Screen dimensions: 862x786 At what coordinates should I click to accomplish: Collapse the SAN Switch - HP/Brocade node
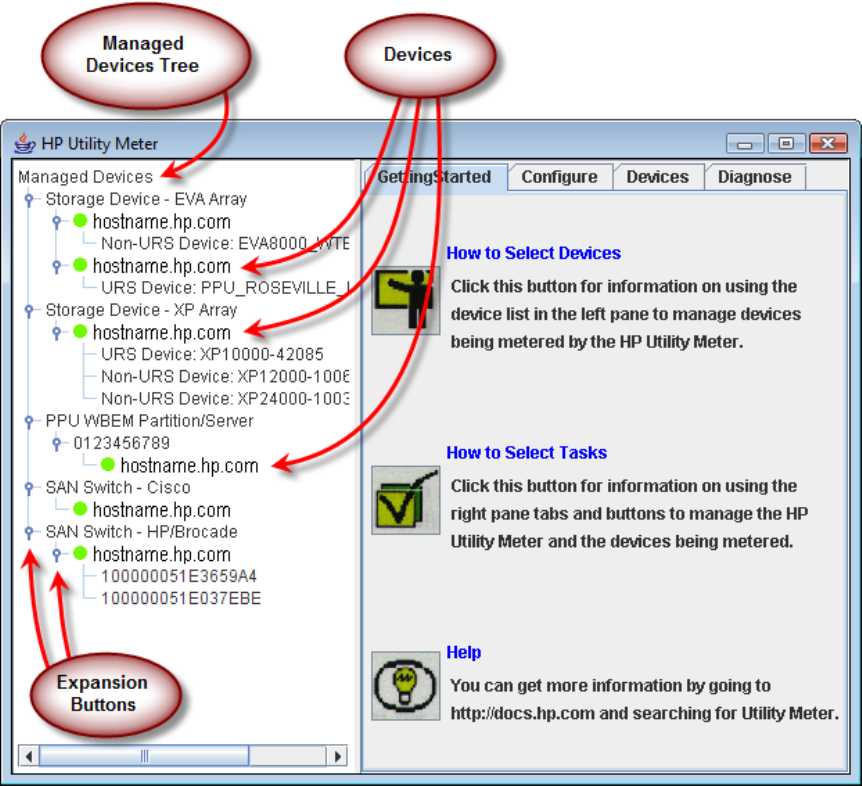(29, 532)
